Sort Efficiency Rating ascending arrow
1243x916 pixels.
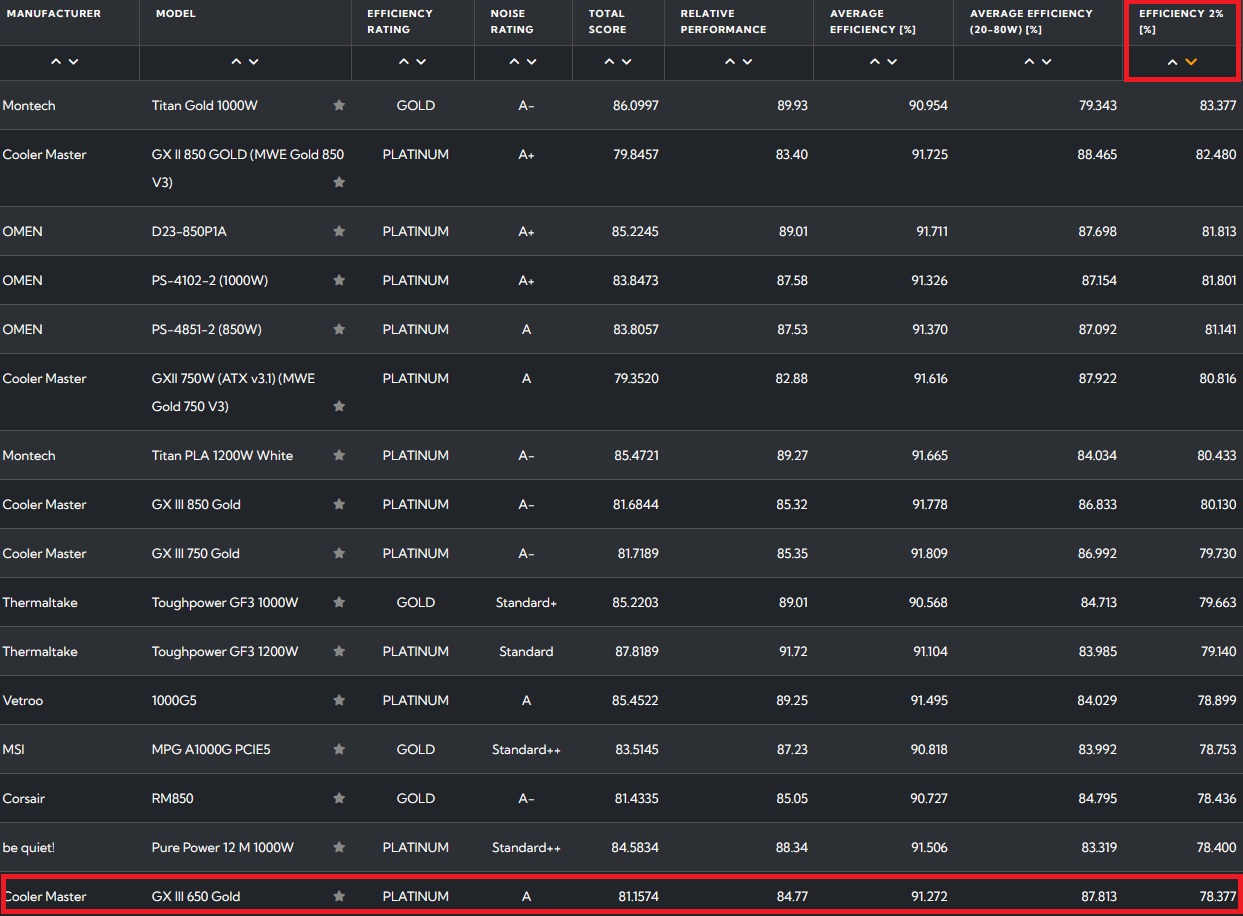click(404, 62)
